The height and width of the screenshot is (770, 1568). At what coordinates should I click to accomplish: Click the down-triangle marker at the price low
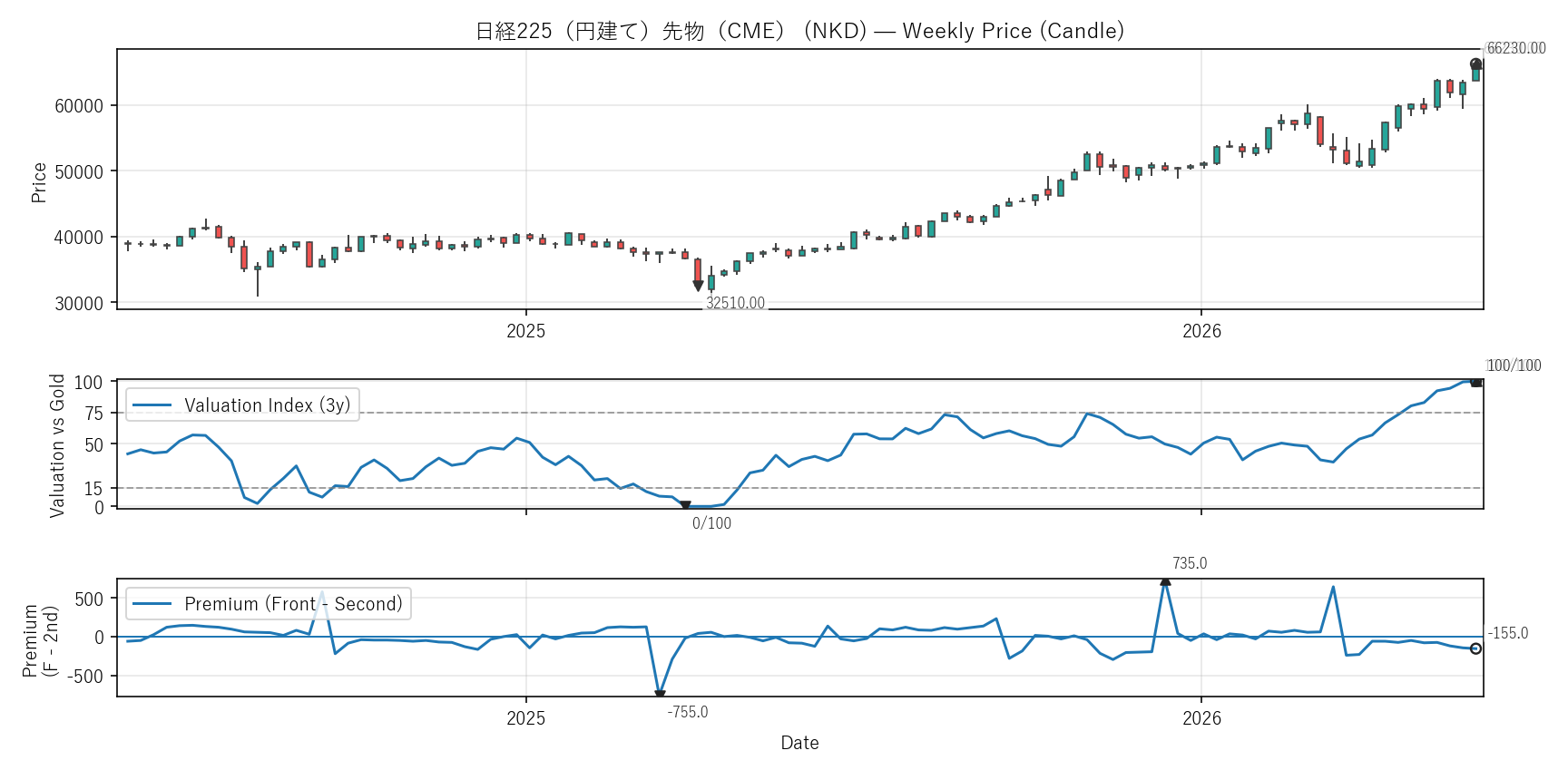pyautogui.click(x=698, y=286)
